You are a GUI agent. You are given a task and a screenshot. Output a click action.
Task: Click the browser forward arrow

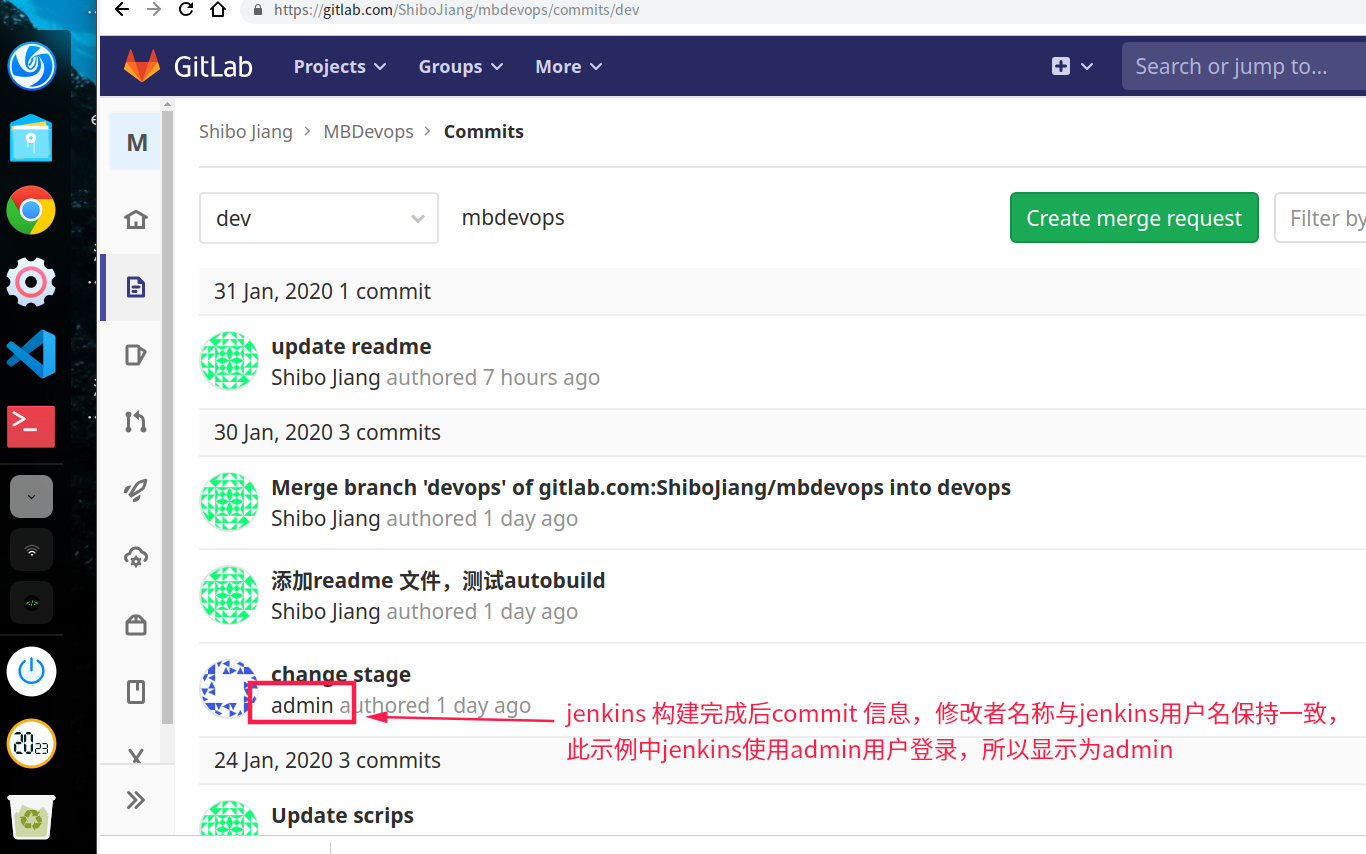[154, 10]
